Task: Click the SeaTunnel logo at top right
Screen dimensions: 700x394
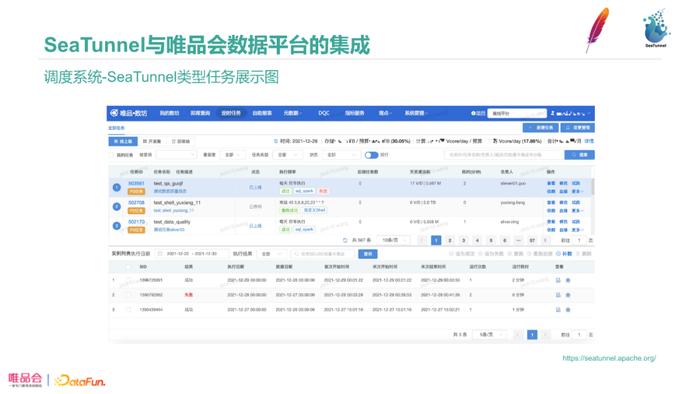Action: [655, 28]
